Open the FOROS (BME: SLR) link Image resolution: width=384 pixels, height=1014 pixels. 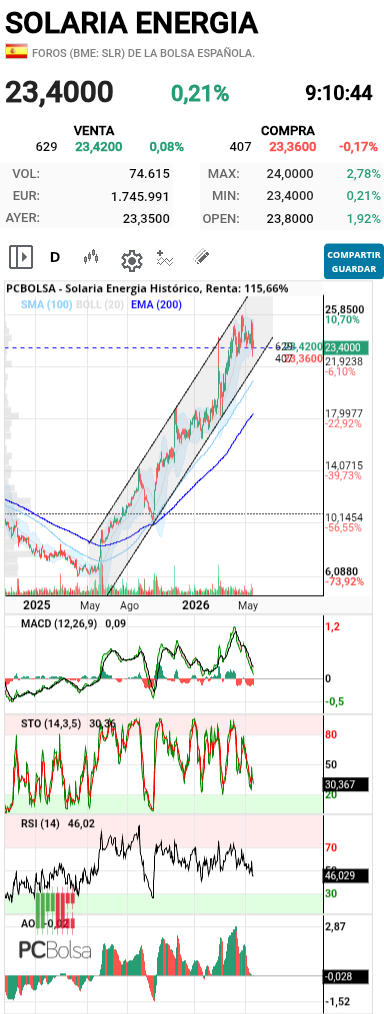click(x=143, y=53)
